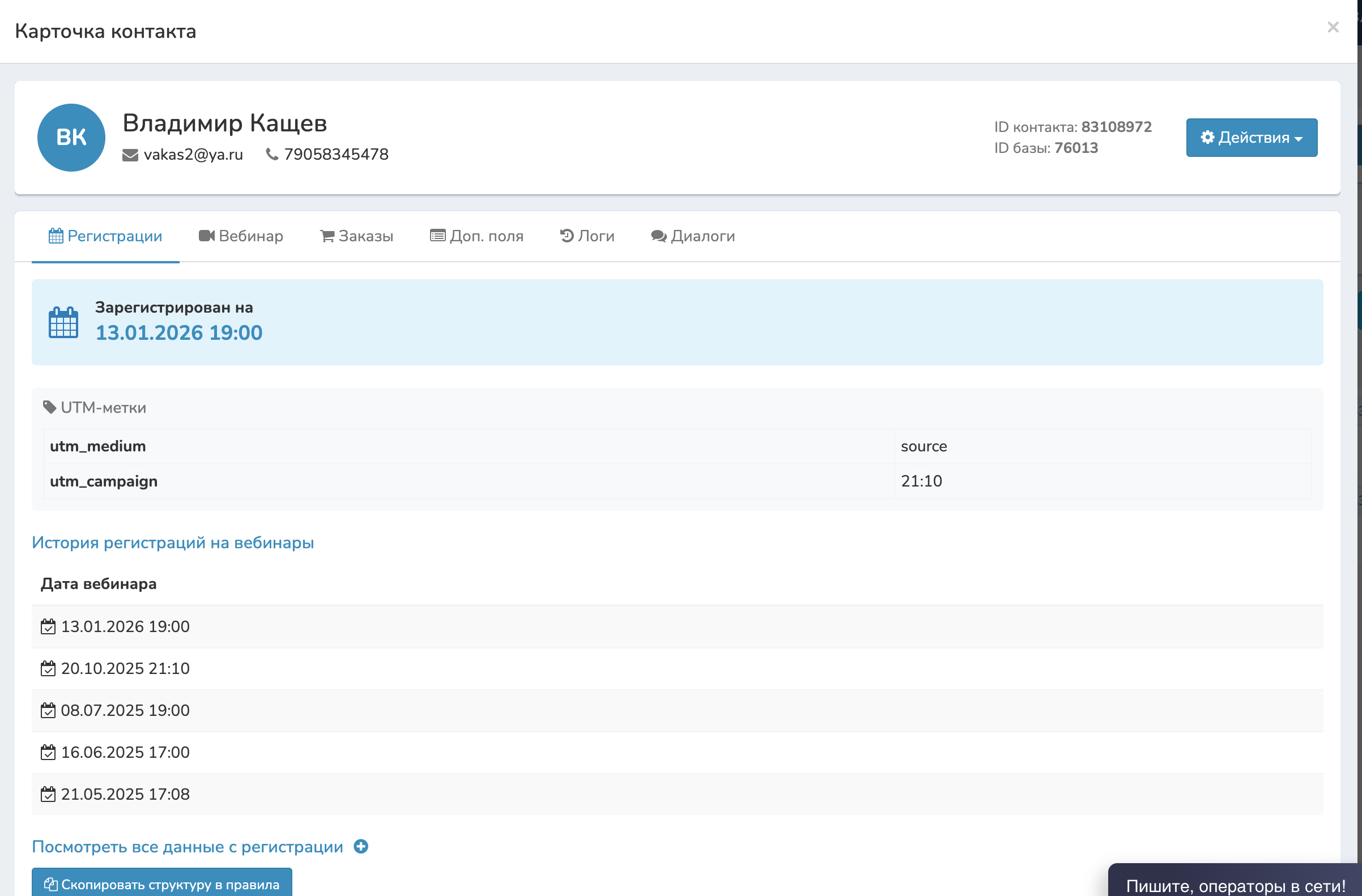
Task: Click the plus icon next to registration data link
Action: click(360, 846)
